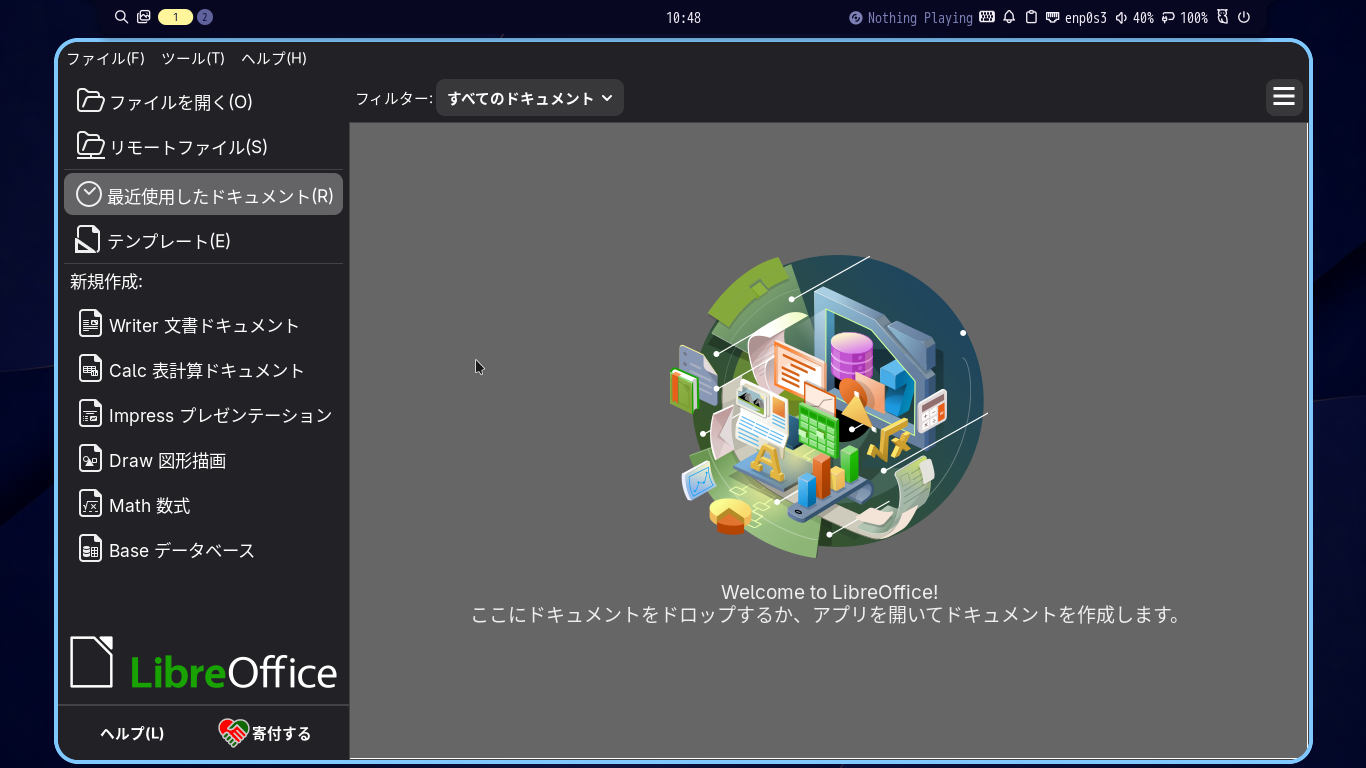Create a new Base データベース
Image resolution: width=1366 pixels, height=768 pixels.
(x=203, y=550)
